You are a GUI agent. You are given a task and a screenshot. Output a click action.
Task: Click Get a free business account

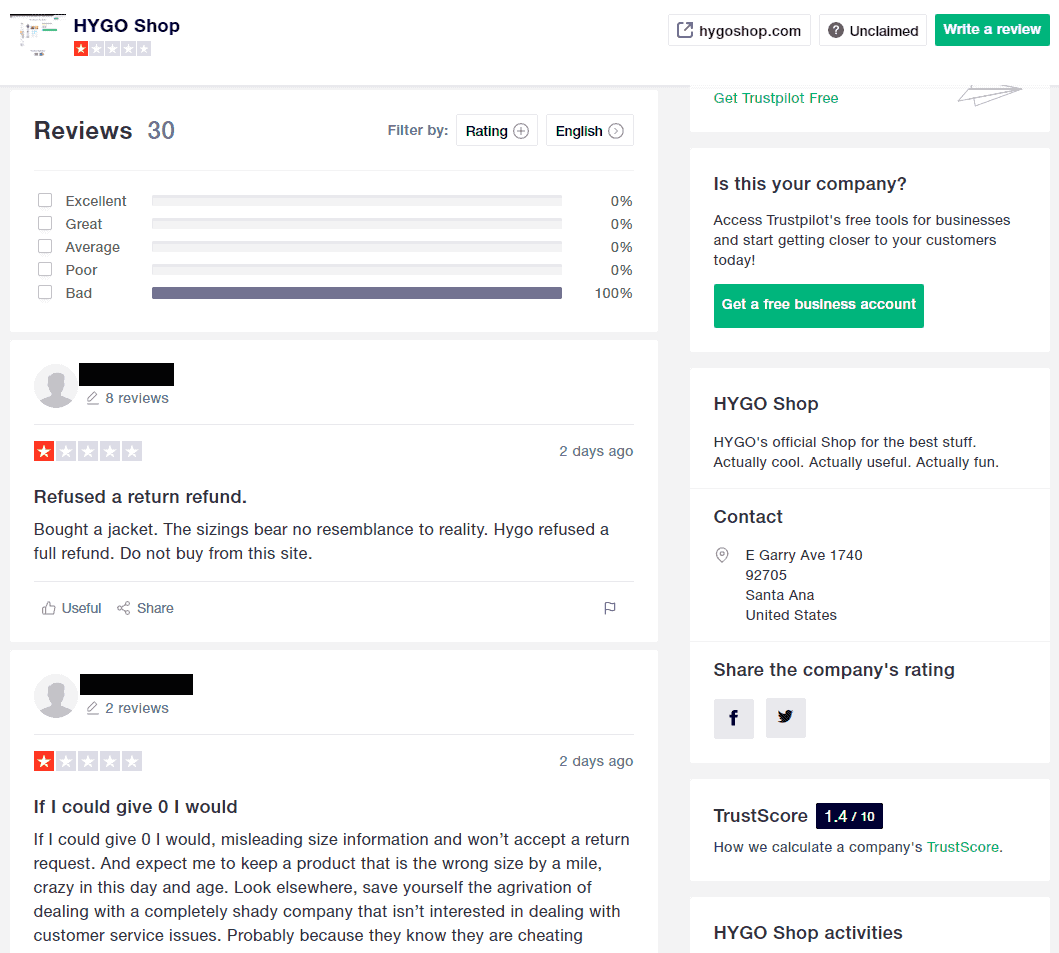click(818, 305)
